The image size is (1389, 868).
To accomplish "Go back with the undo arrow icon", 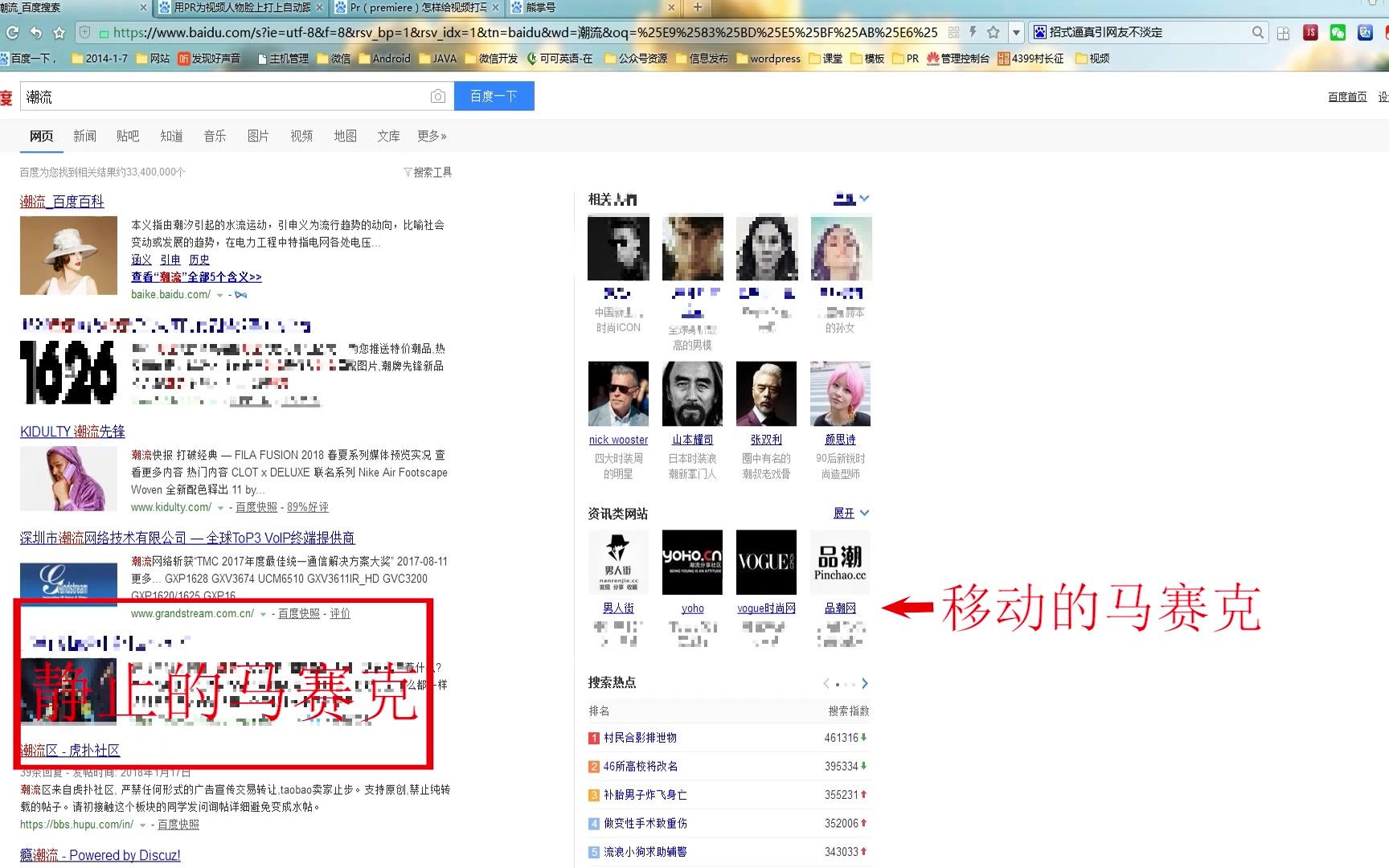I will click(35, 33).
